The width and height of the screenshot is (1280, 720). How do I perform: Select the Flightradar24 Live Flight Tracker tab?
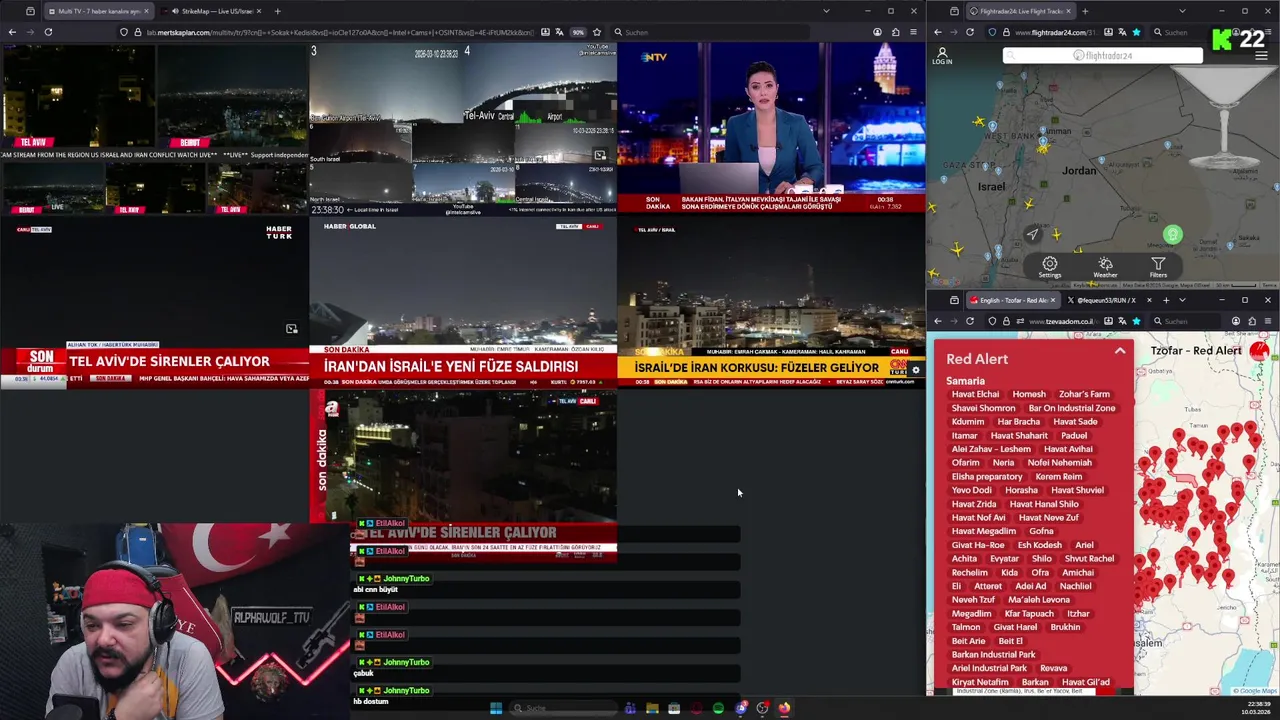tap(1020, 11)
